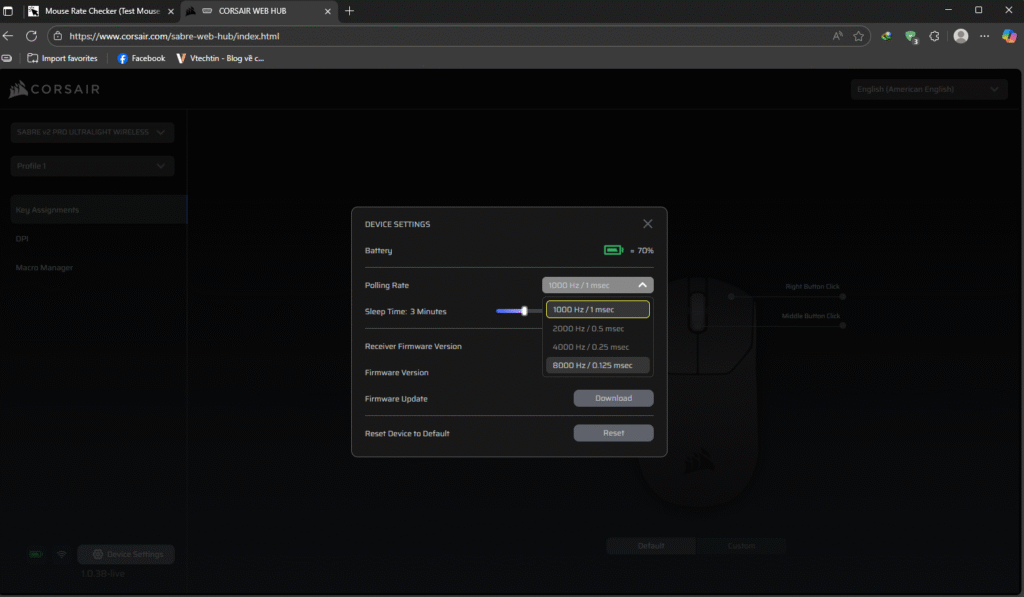
Task: Click Import favorites folder icon
Action: pos(33,58)
